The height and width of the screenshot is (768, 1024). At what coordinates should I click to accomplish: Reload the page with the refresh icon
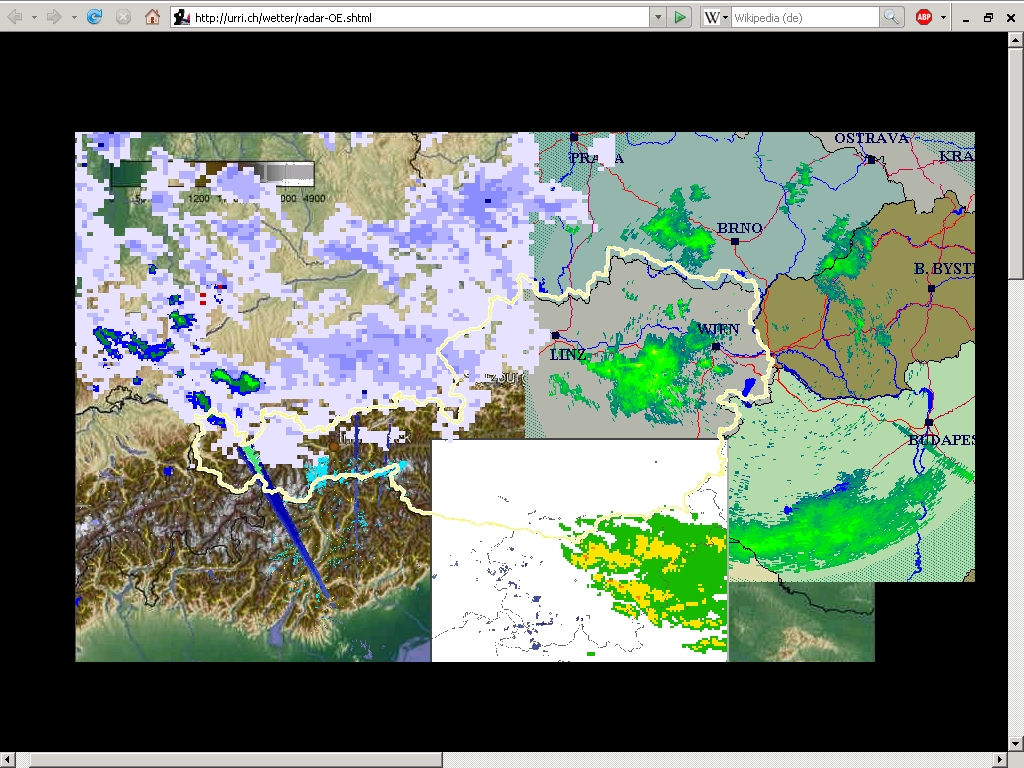tap(94, 17)
